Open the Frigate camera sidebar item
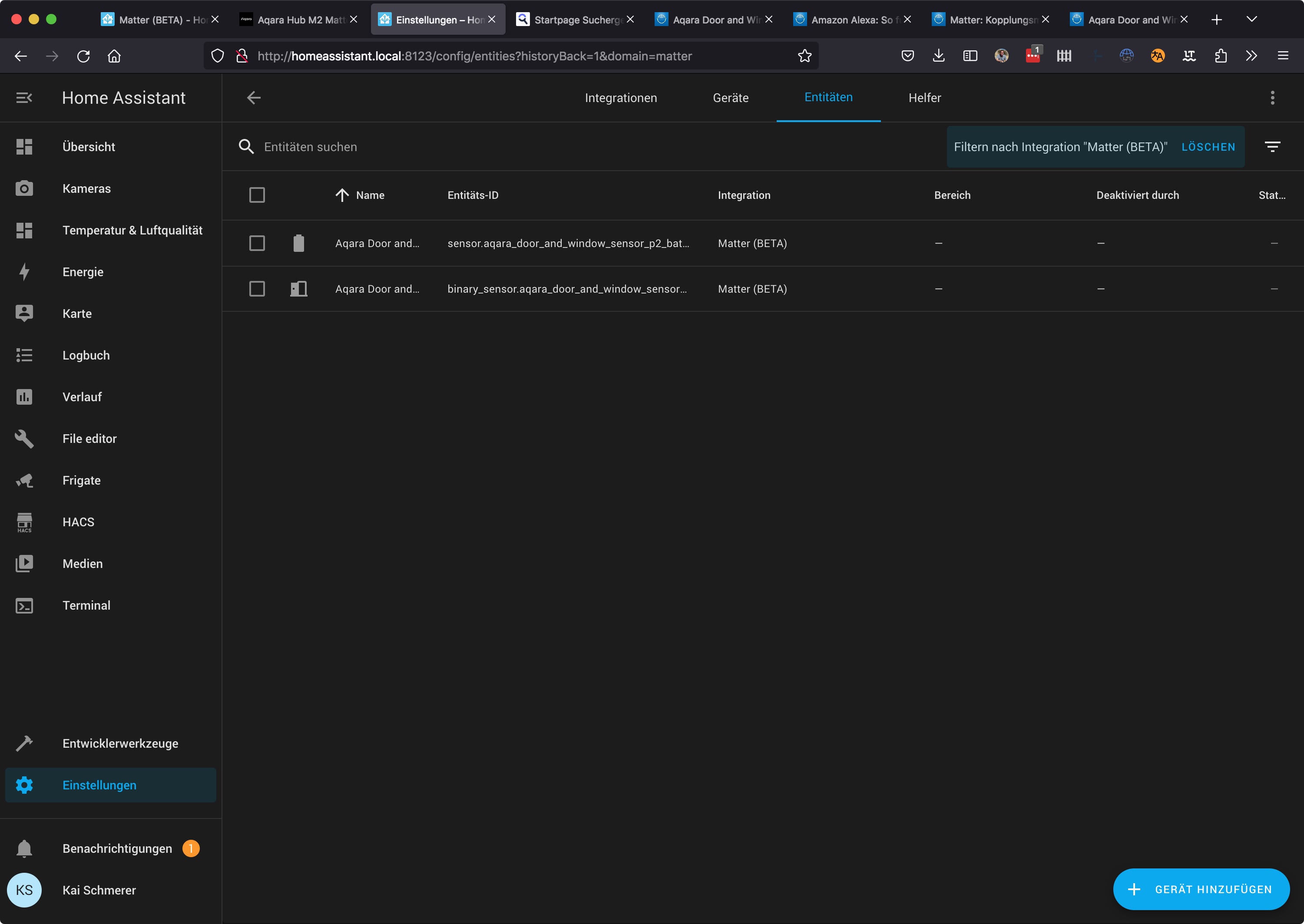This screenshot has height=924, width=1304. (x=24, y=480)
